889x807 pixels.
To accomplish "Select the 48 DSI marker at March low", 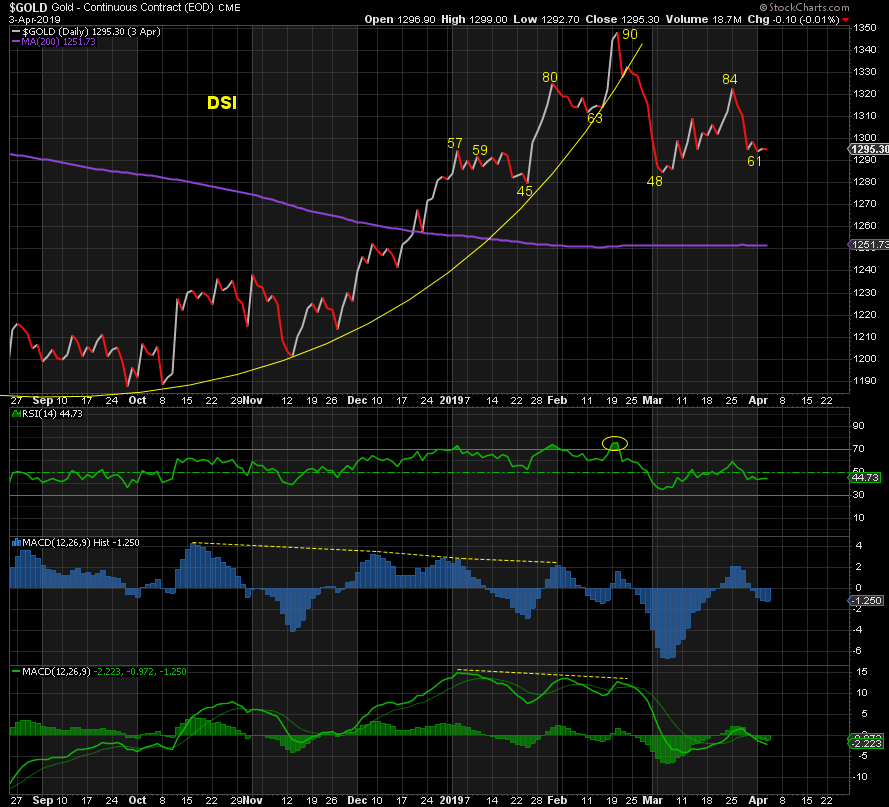I will click(655, 182).
